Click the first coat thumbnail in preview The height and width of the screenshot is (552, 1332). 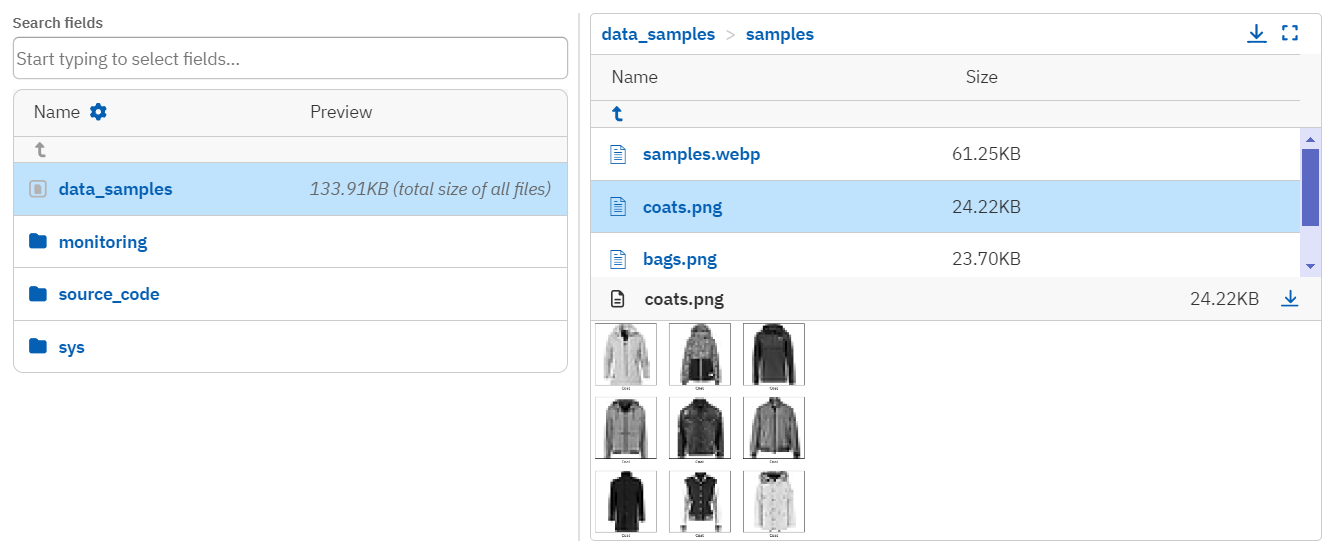pyautogui.click(x=626, y=354)
